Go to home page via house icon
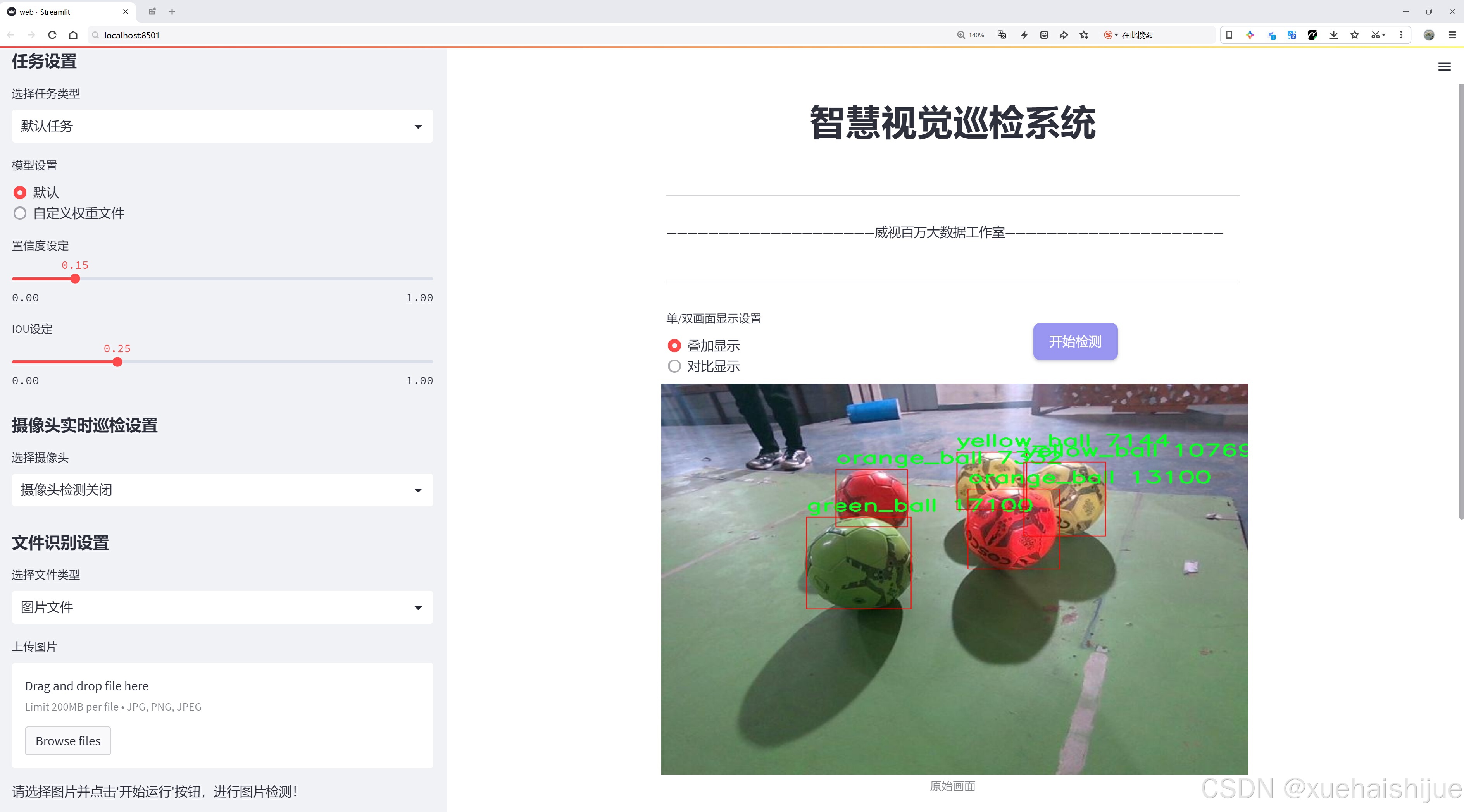The width and height of the screenshot is (1464, 812). click(73, 34)
